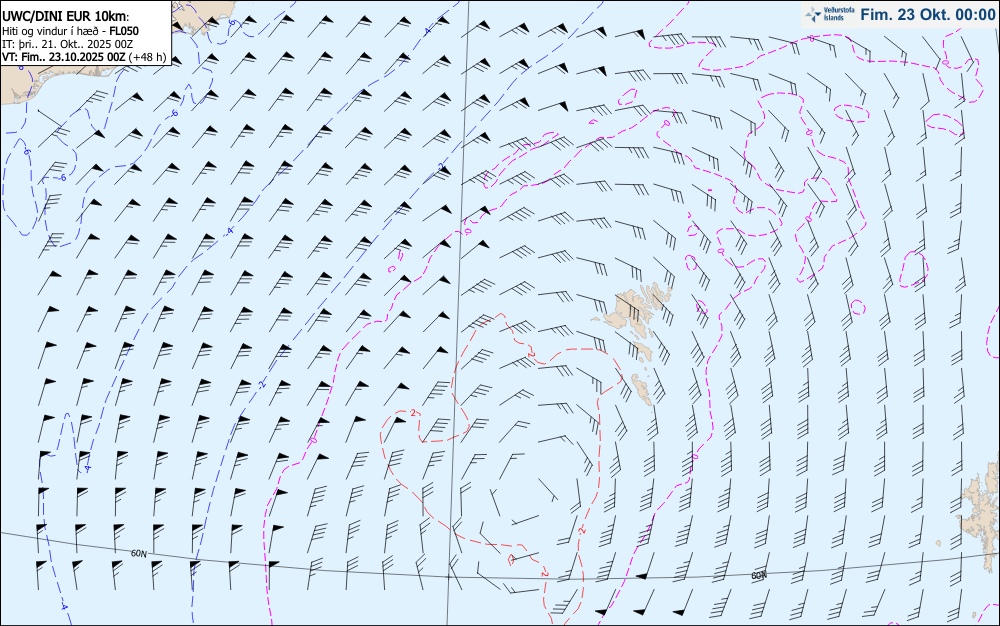Click the 'Fim. 23 Okt. 00:00' date header
Image resolution: width=1000 pixels, height=626 pixels.
(x=927, y=15)
